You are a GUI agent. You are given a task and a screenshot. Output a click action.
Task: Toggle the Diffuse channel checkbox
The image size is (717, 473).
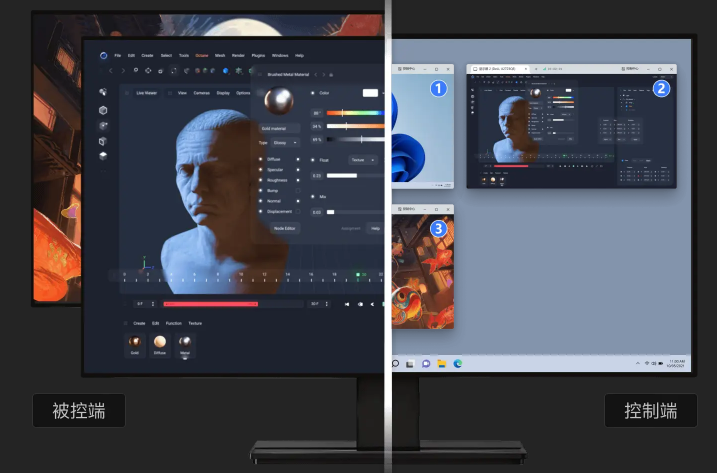point(298,159)
